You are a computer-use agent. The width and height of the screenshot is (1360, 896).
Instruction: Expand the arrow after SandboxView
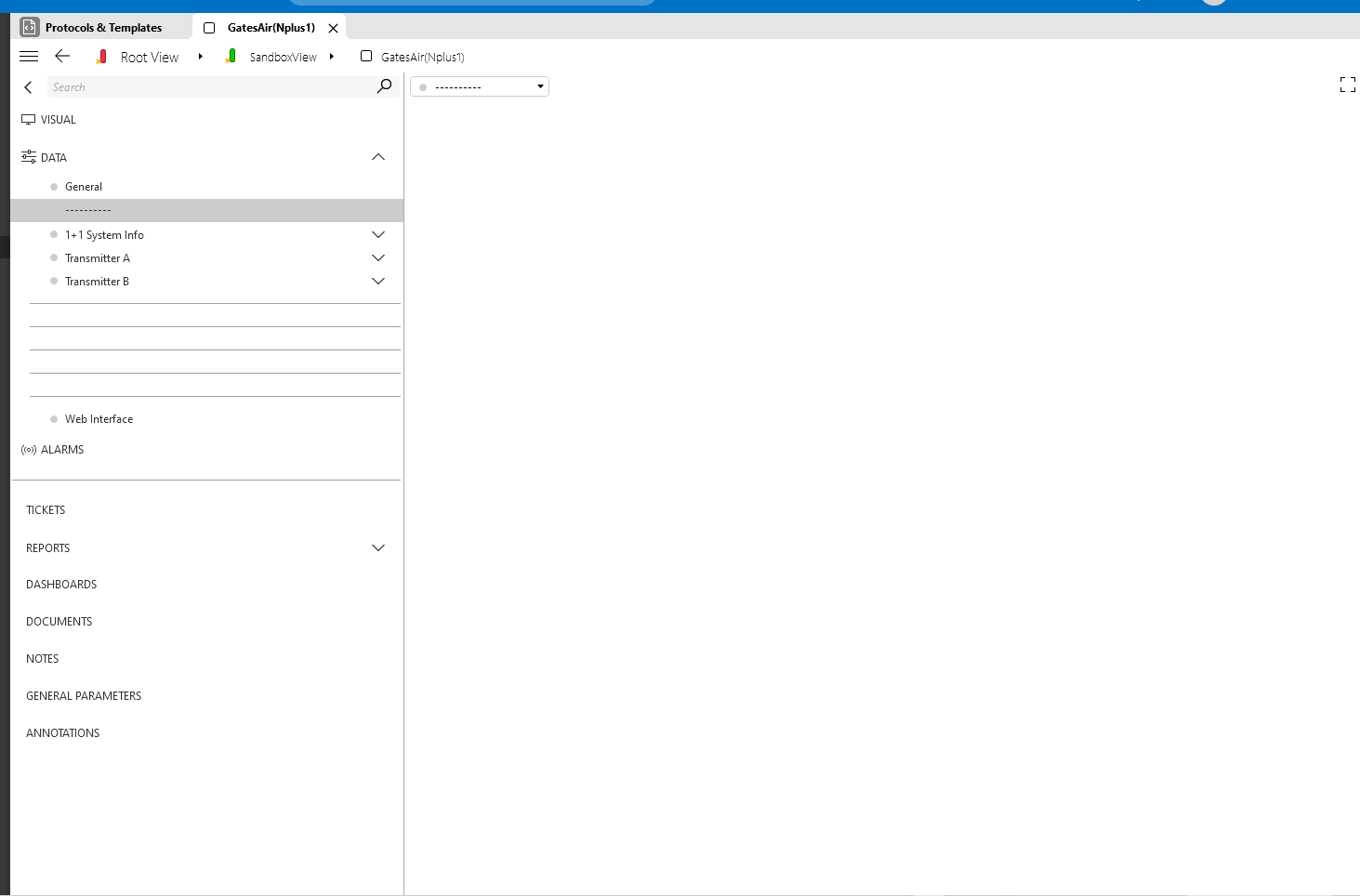tap(331, 57)
